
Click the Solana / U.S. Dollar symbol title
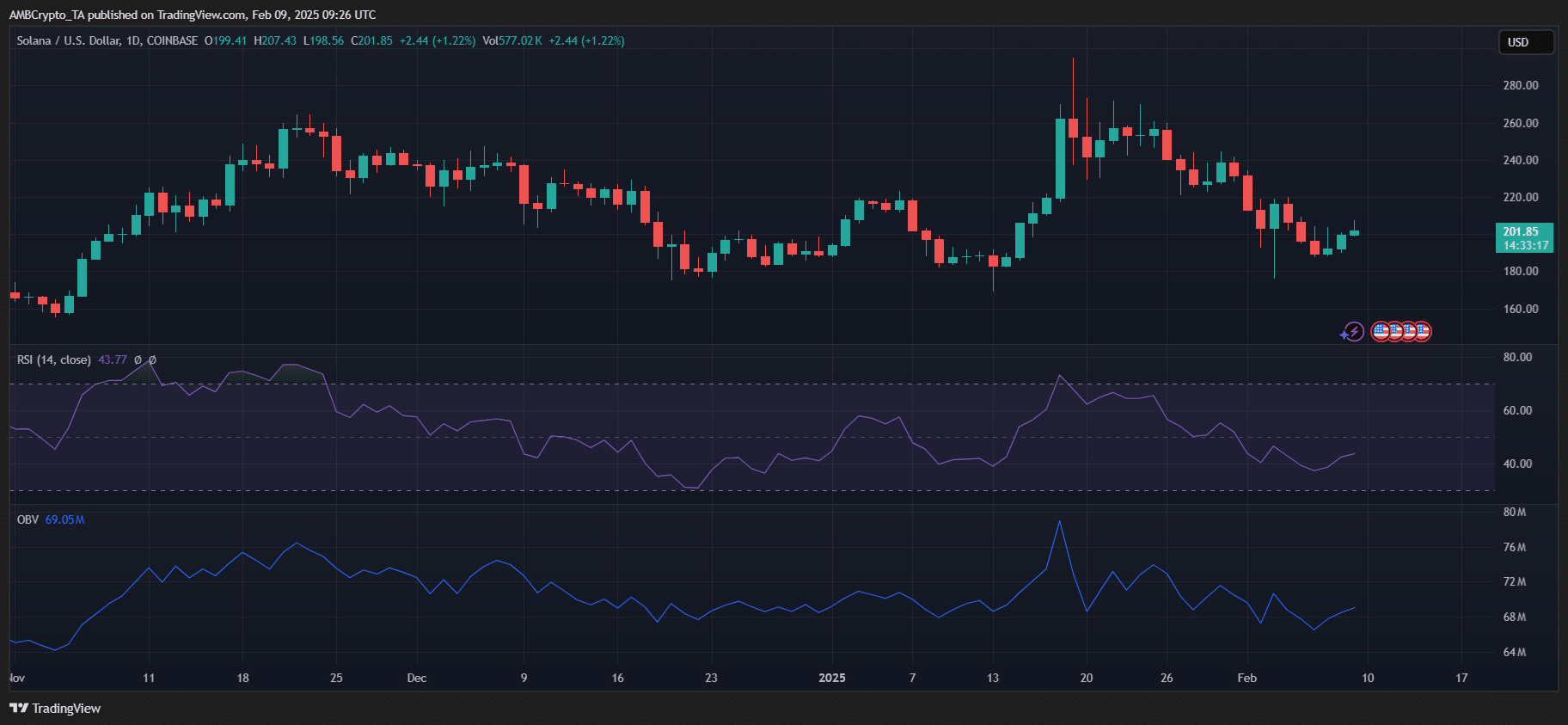coord(69,40)
